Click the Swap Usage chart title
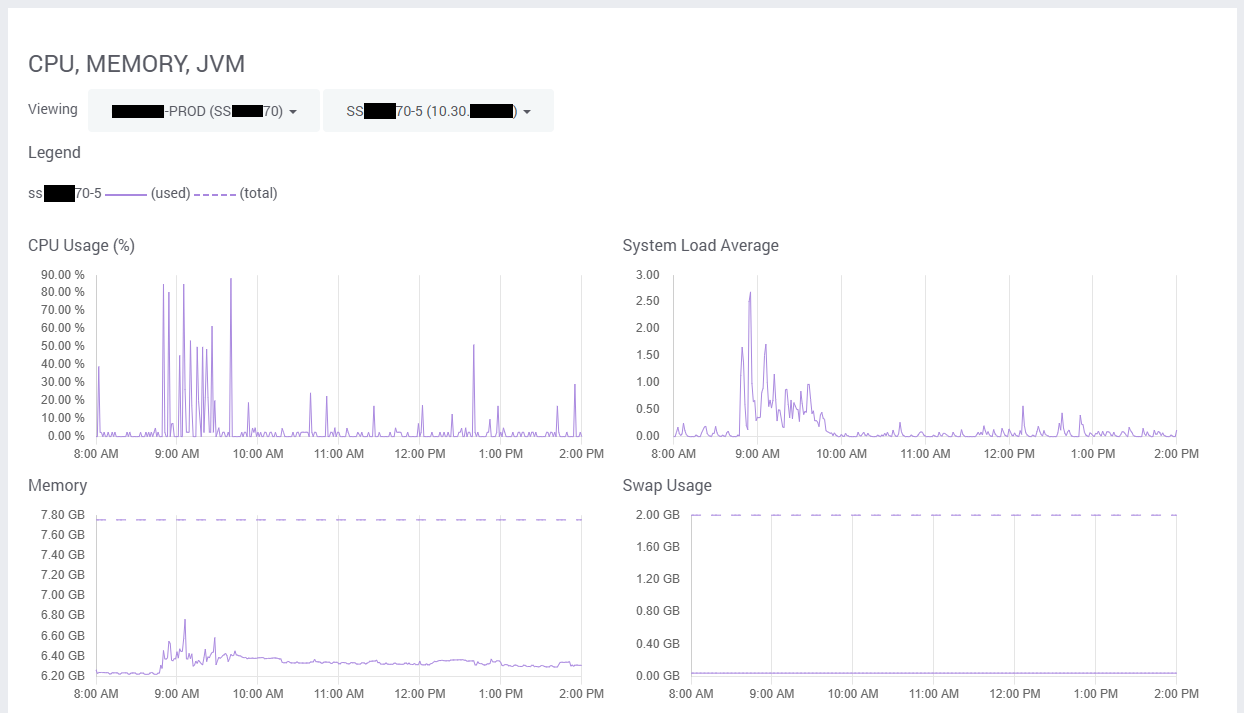This screenshot has width=1244, height=713. [x=667, y=485]
